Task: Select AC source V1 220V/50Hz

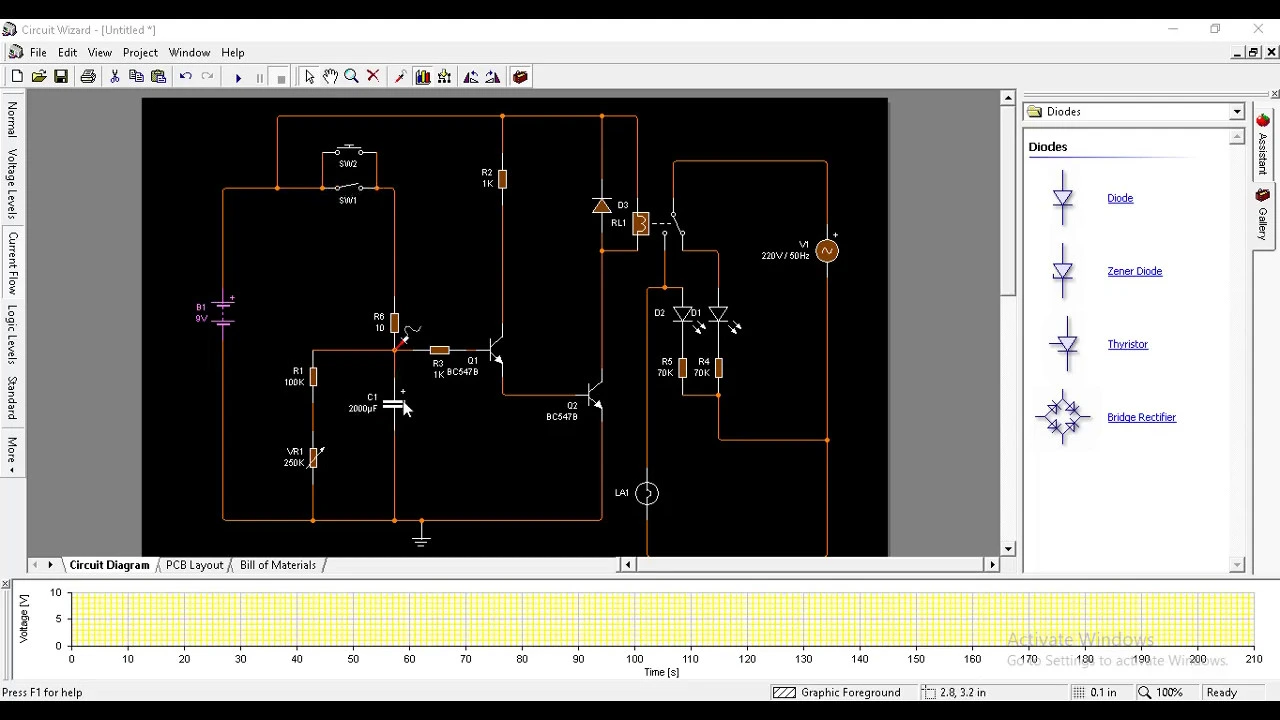Action: [x=827, y=251]
